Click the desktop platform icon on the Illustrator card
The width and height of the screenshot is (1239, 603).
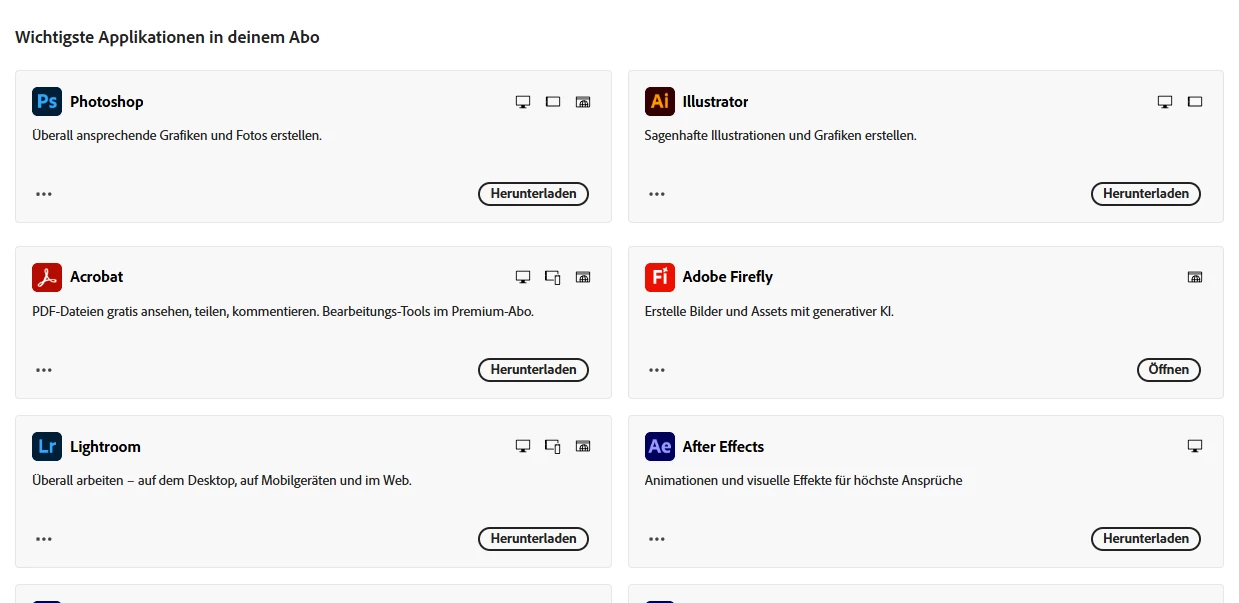point(1165,102)
